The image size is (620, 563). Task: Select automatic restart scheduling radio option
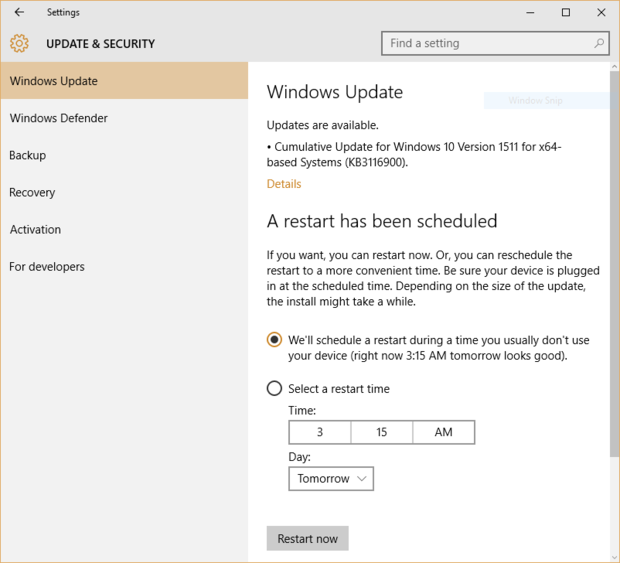click(274, 340)
